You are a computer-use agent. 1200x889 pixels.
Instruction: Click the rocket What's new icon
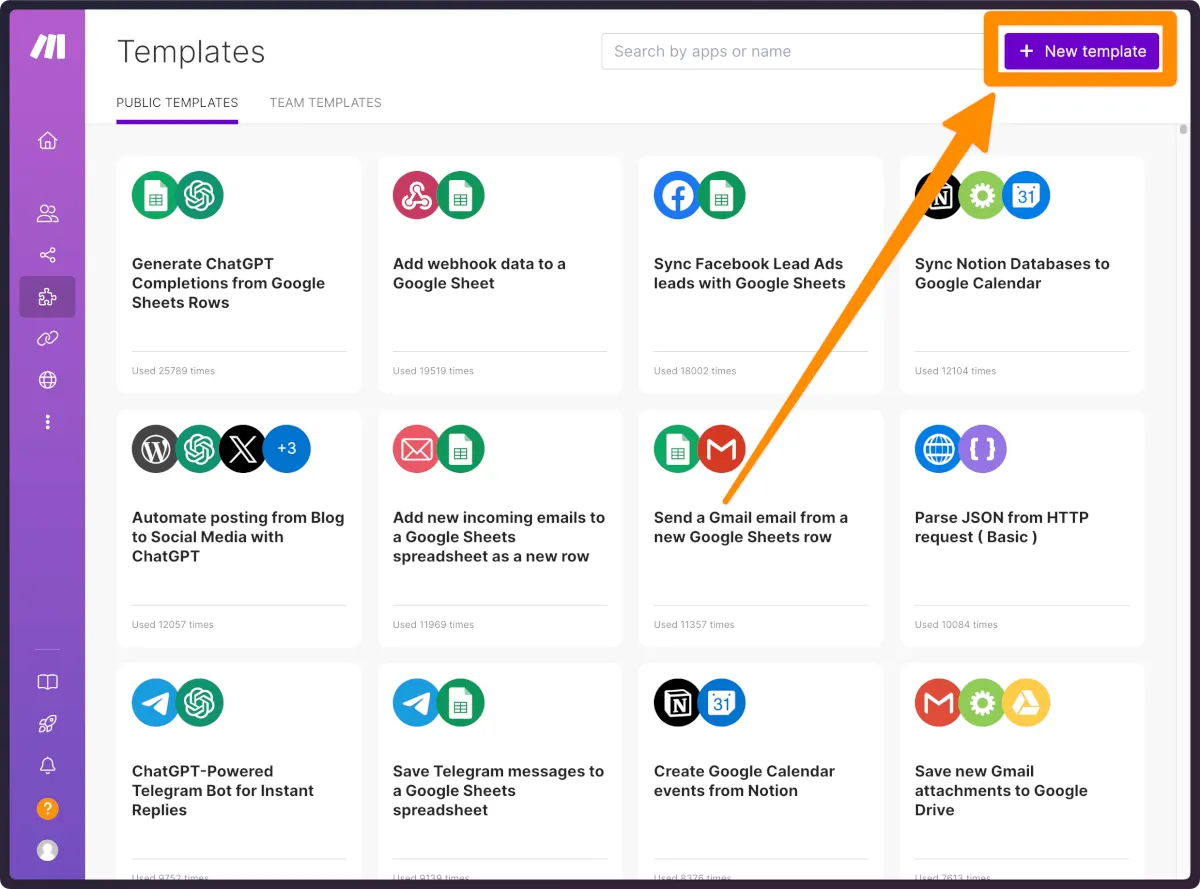pos(47,724)
